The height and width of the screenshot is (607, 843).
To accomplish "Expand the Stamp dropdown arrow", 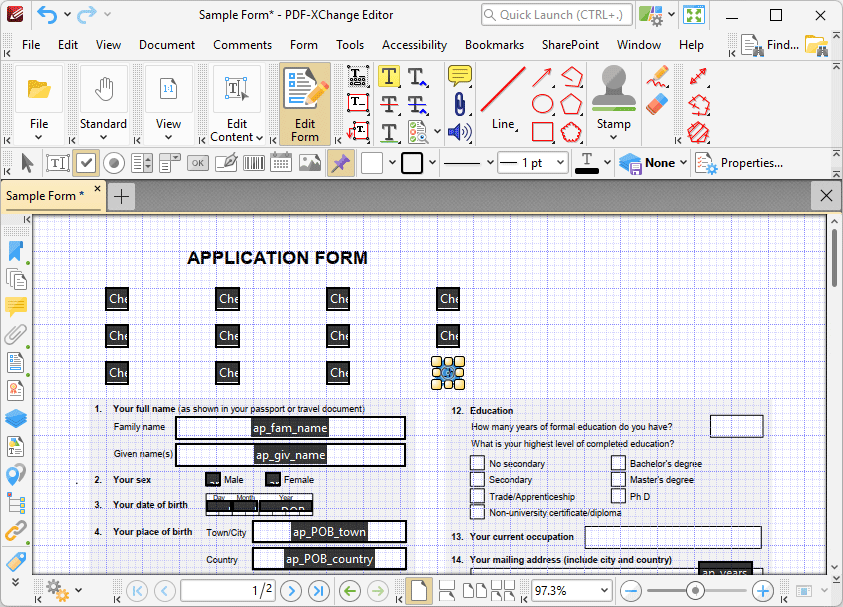I will (613, 138).
